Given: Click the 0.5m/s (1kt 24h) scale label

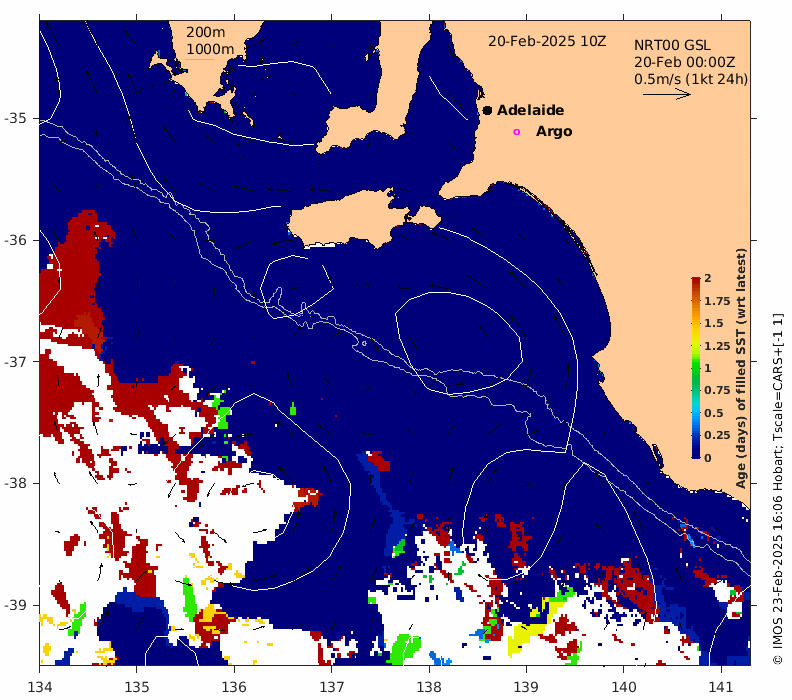Looking at the screenshot, I should click(x=691, y=78).
